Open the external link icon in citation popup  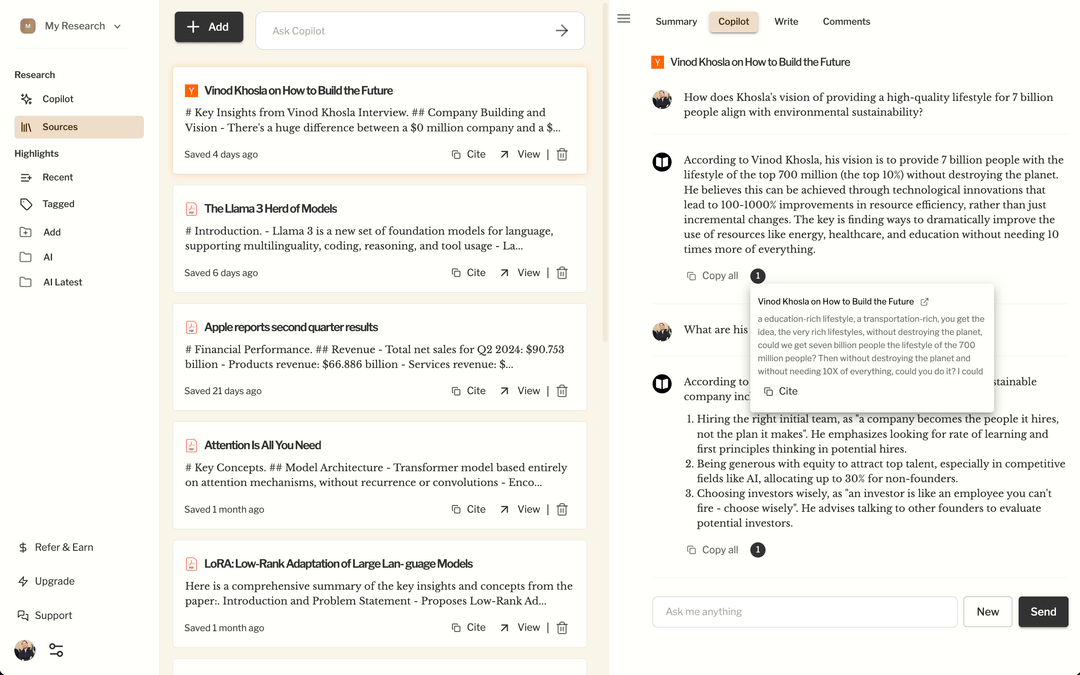[924, 302]
